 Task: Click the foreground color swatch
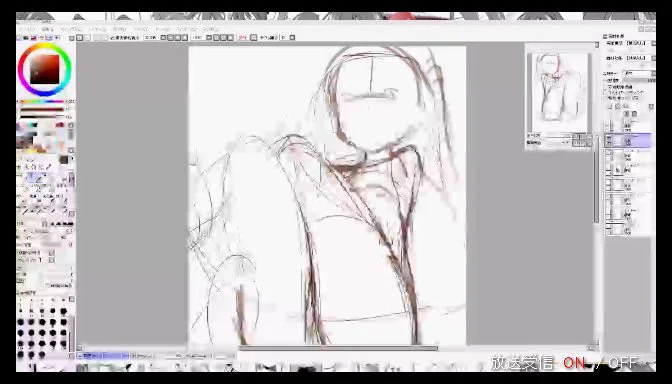click(63, 160)
